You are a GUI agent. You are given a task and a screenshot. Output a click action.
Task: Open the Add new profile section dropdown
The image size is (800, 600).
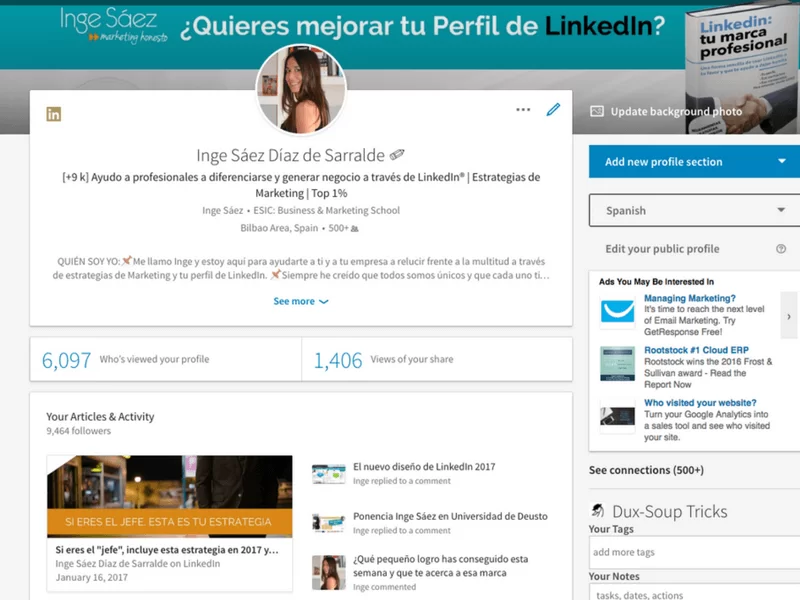pyautogui.click(x=694, y=162)
